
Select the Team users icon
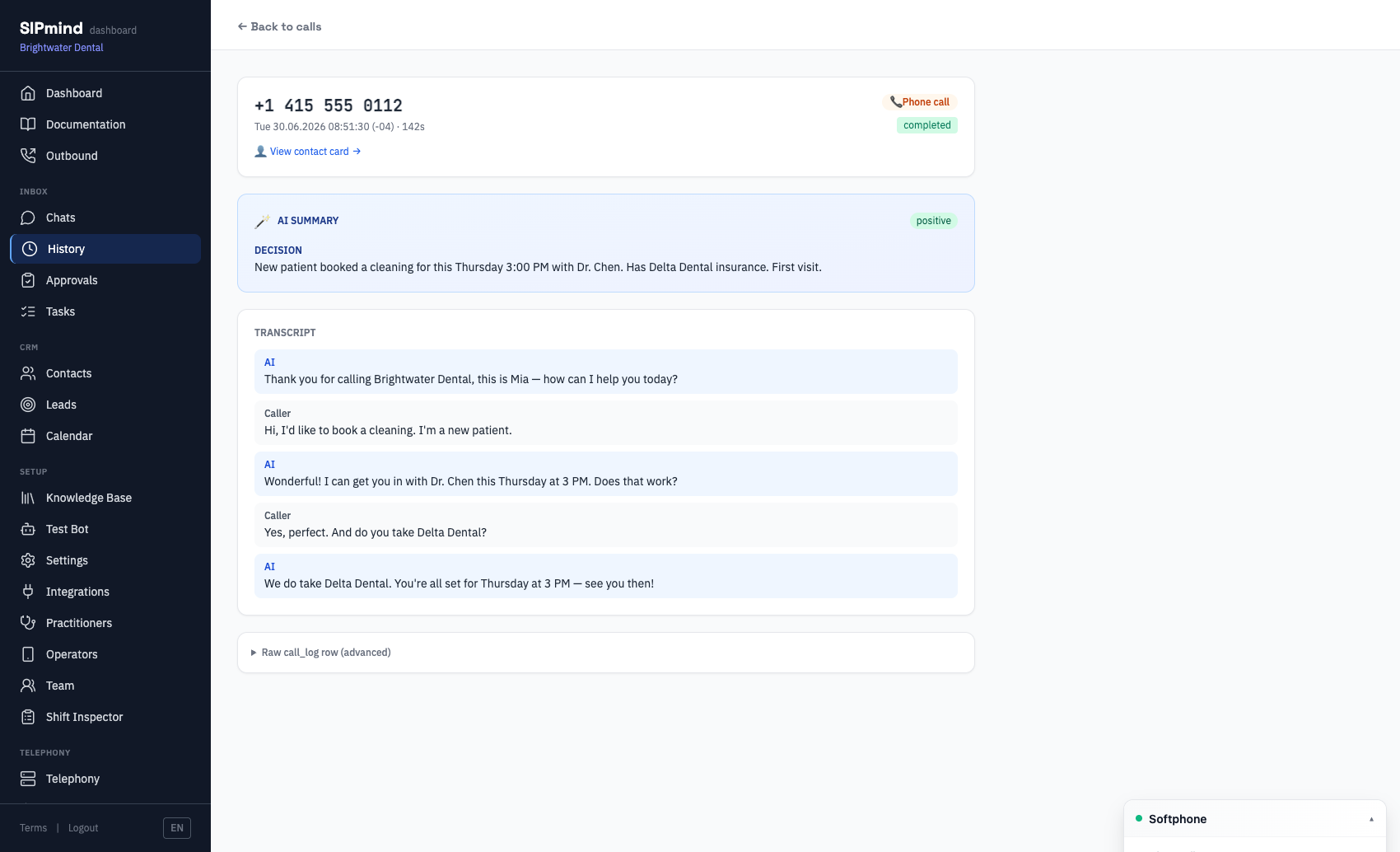28,686
